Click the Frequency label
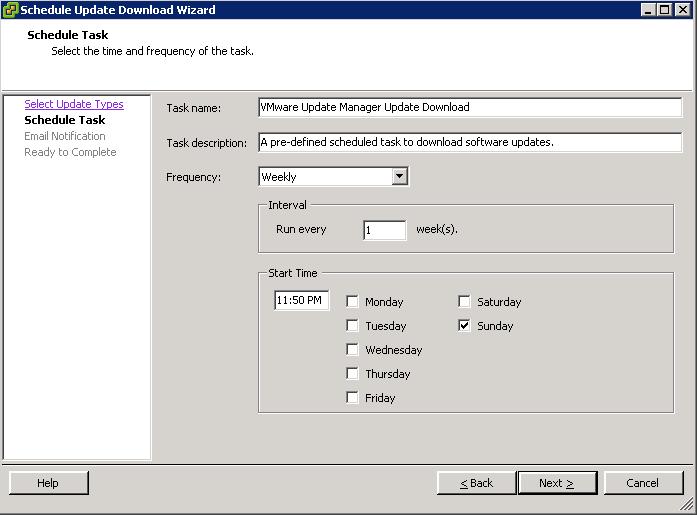697x515 pixels. click(x=193, y=177)
